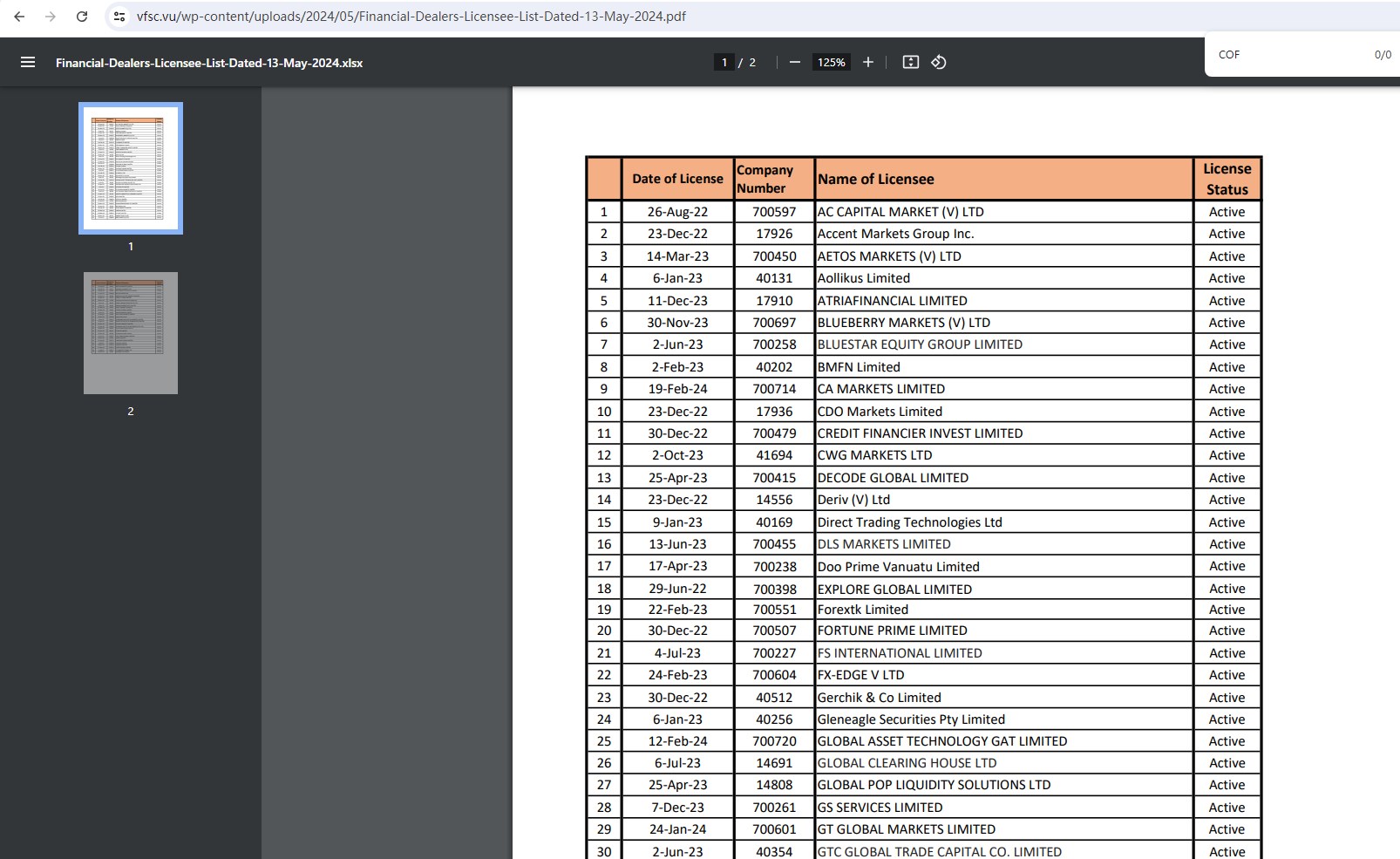Click the Doo Prime Vanuatu Limited row
This screenshot has width=1400, height=859.
pyautogui.click(x=898, y=566)
